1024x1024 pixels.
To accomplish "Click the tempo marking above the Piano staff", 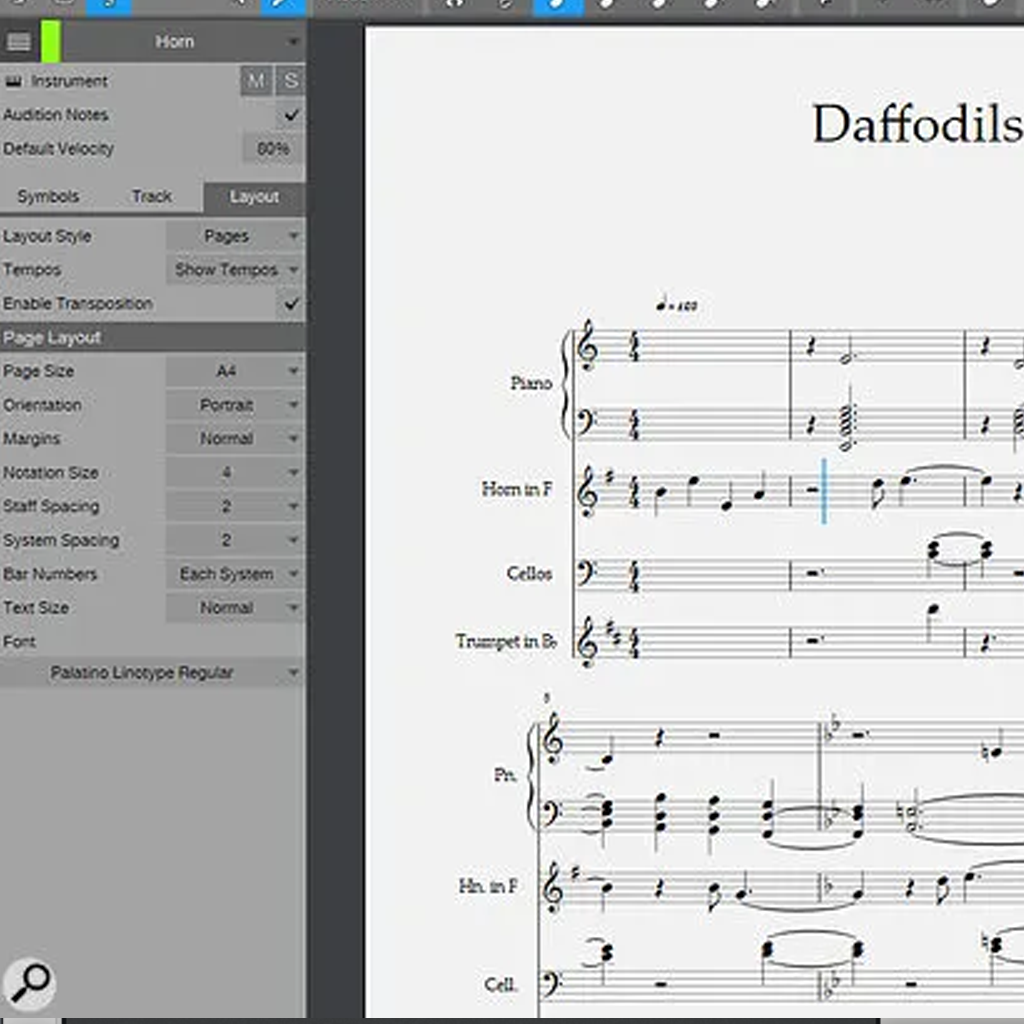I will [677, 304].
